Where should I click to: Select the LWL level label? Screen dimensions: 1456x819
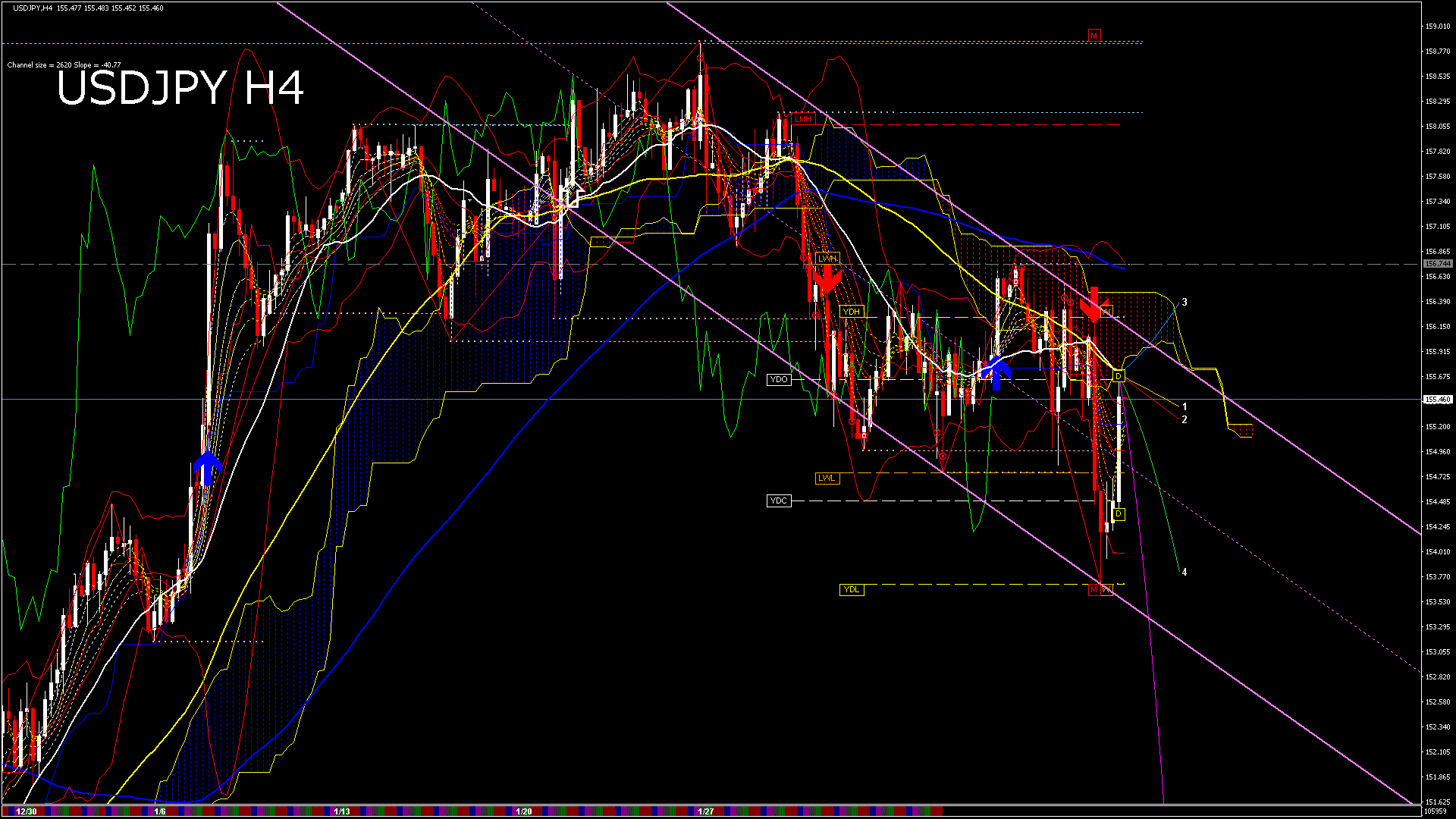click(x=827, y=478)
